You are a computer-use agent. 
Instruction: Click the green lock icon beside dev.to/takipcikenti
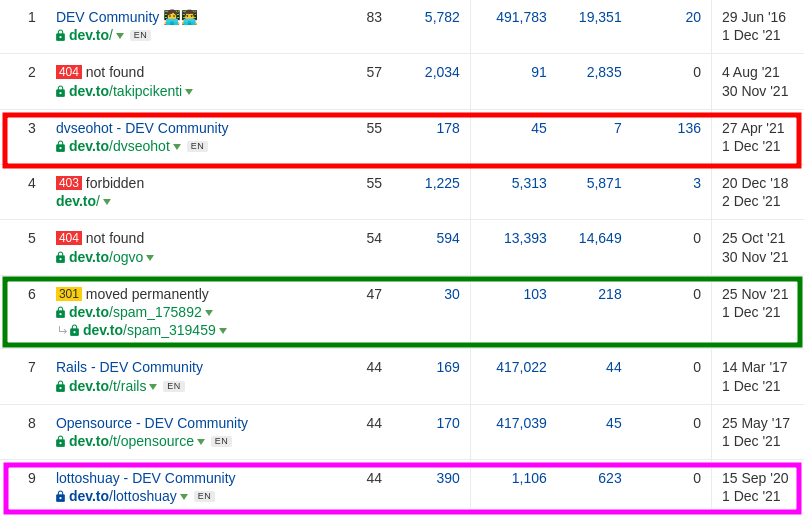[61, 91]
